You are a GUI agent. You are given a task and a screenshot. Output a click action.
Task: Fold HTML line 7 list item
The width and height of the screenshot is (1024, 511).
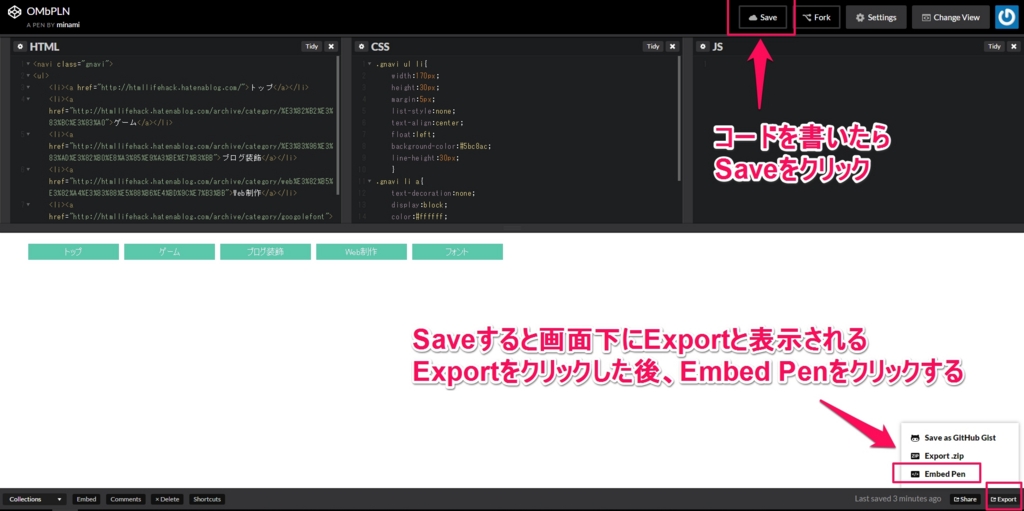point(28,205)
